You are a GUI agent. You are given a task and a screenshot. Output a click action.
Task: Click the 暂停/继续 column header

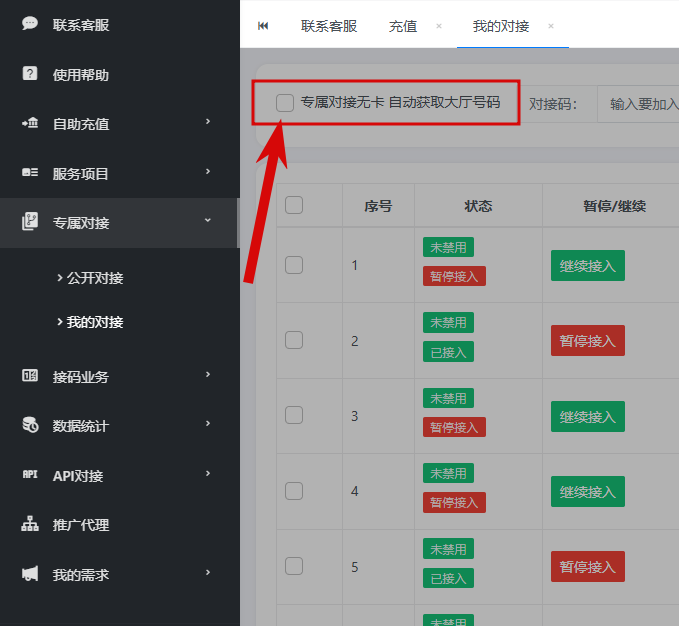coord(614,206)
